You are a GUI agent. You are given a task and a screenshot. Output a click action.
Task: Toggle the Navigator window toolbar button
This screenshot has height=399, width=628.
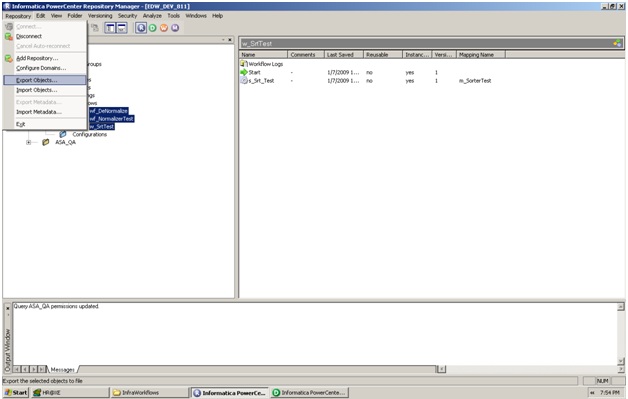point(110,28)
